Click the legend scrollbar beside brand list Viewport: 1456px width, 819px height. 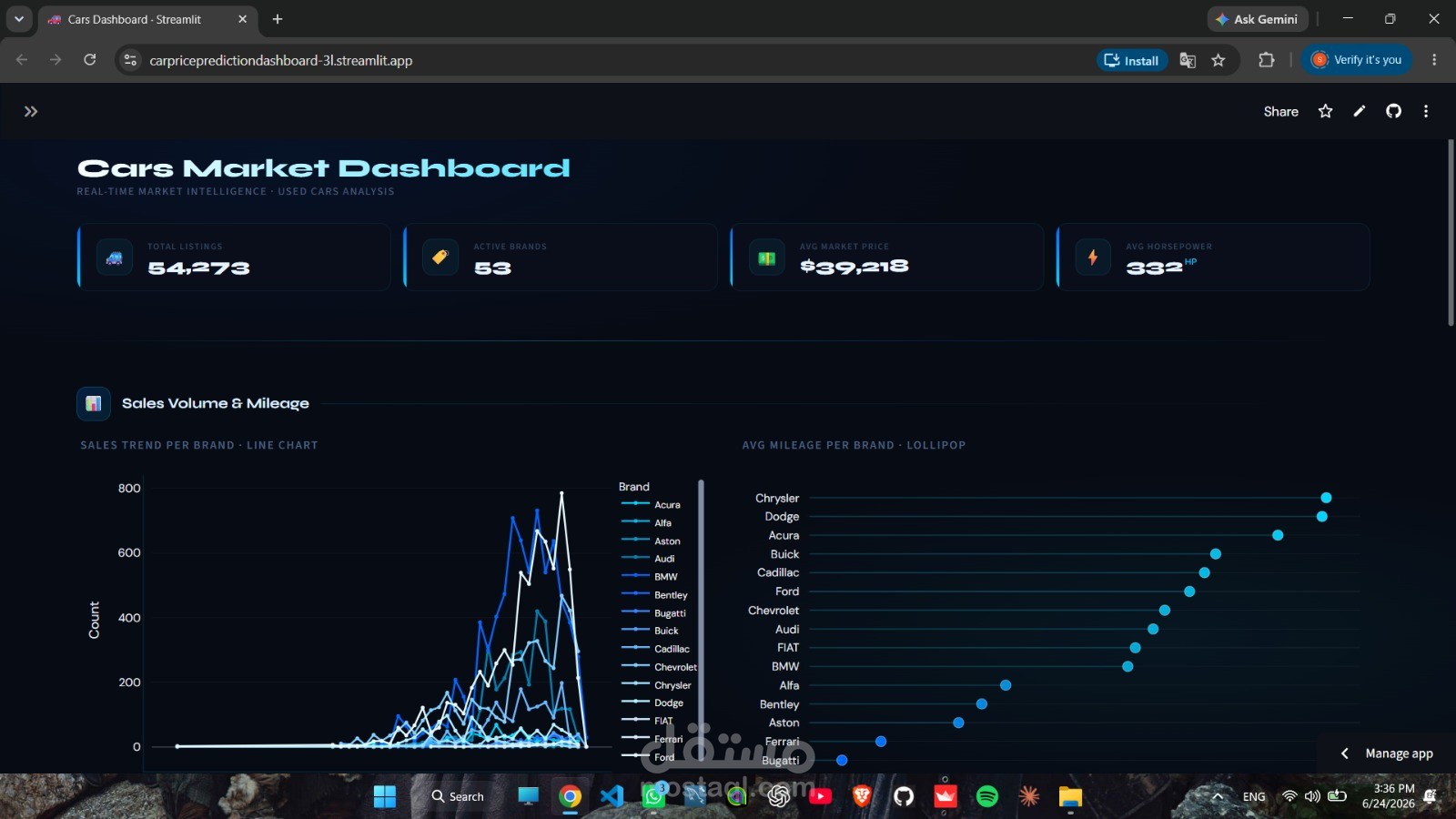(702, 619)
